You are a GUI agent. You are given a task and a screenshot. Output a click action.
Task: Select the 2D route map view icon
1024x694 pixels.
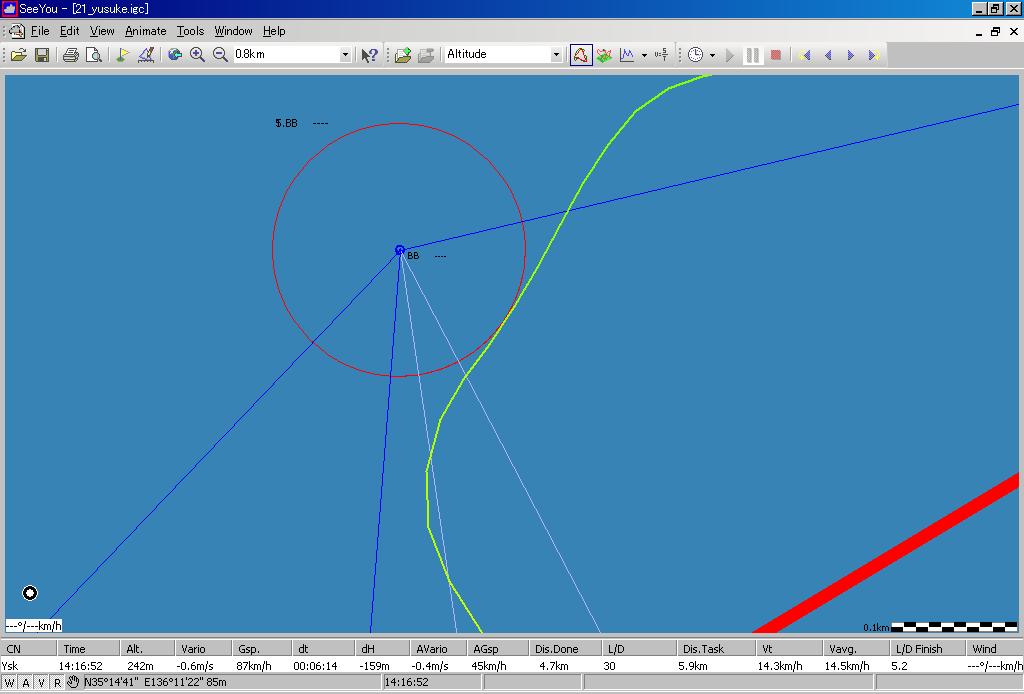tap(581, 55)
